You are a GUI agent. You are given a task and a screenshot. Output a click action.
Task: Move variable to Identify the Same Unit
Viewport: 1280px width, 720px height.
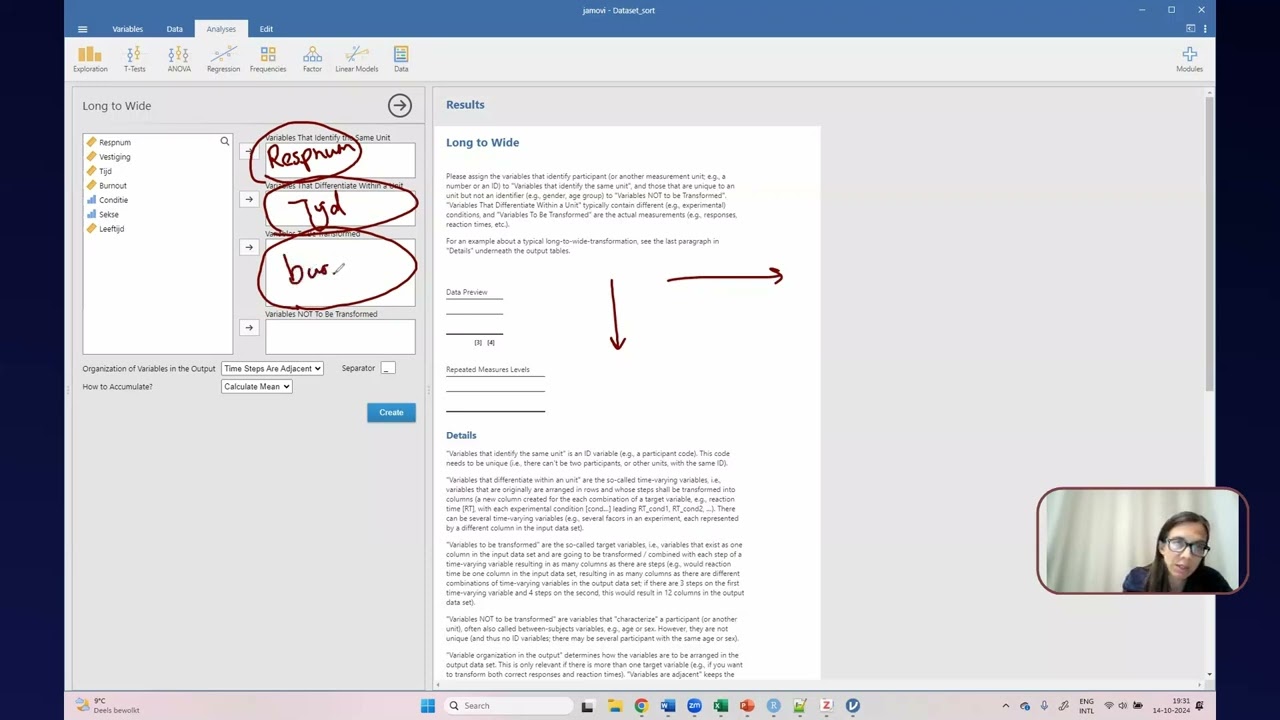click(249, 151)
